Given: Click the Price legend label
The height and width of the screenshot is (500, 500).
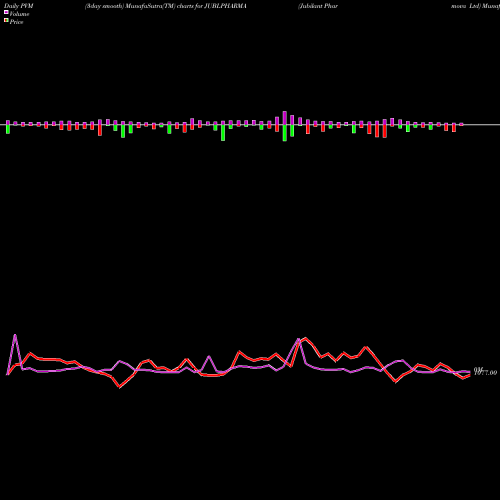Looking at the screenshot, I should point(16,22).
